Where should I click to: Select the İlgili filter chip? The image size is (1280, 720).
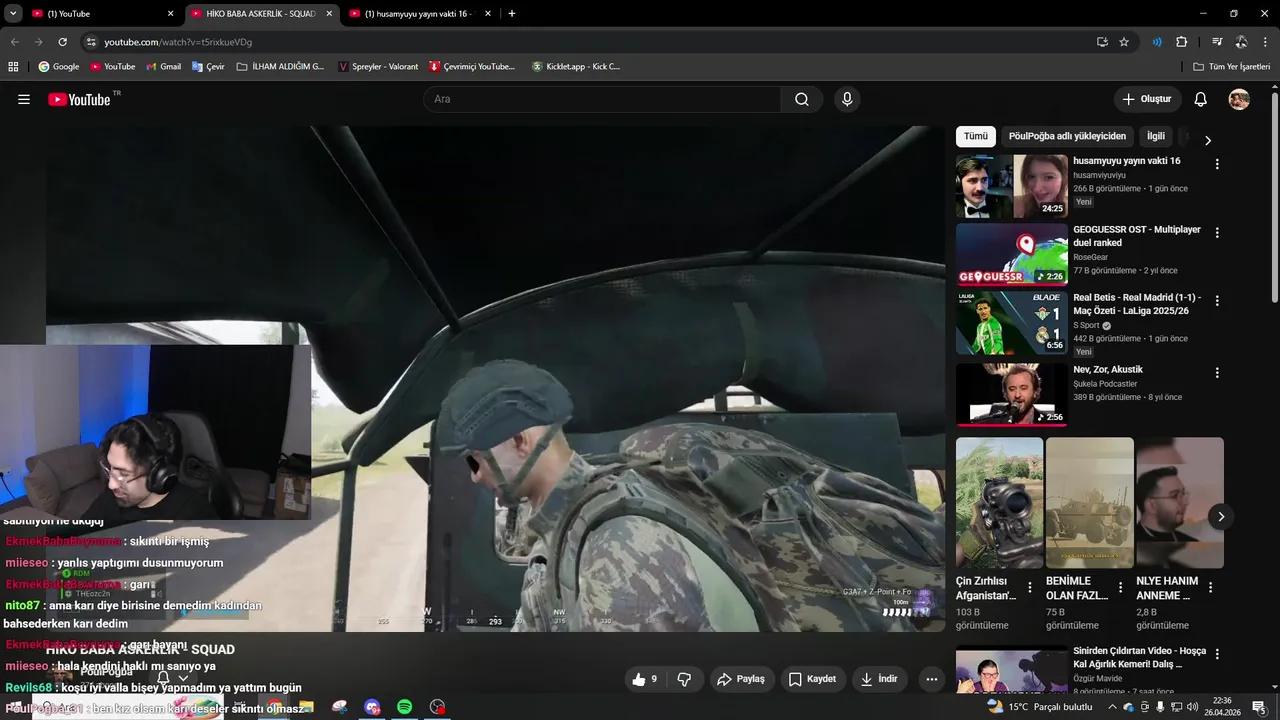coord(1156,136)
